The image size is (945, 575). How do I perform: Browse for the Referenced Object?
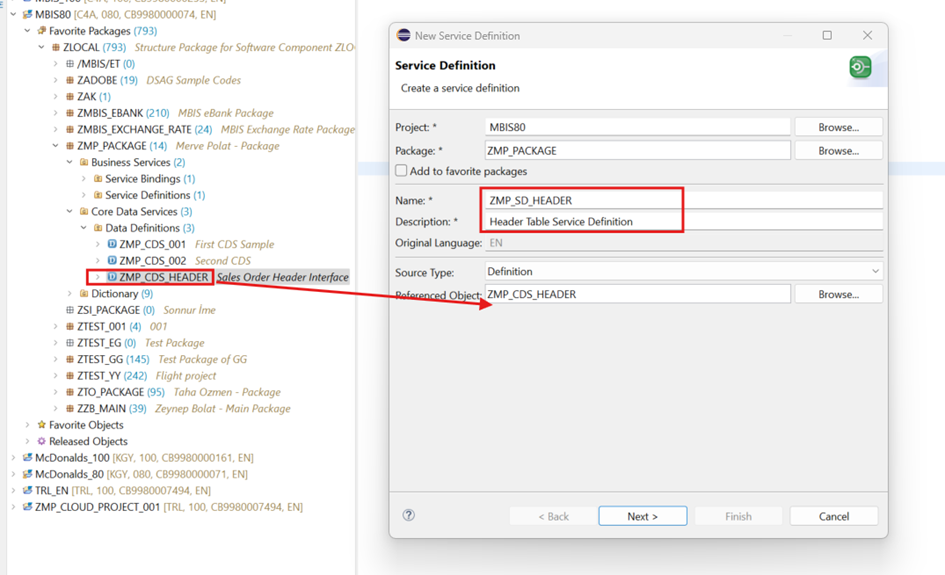[x=838, y=294]
